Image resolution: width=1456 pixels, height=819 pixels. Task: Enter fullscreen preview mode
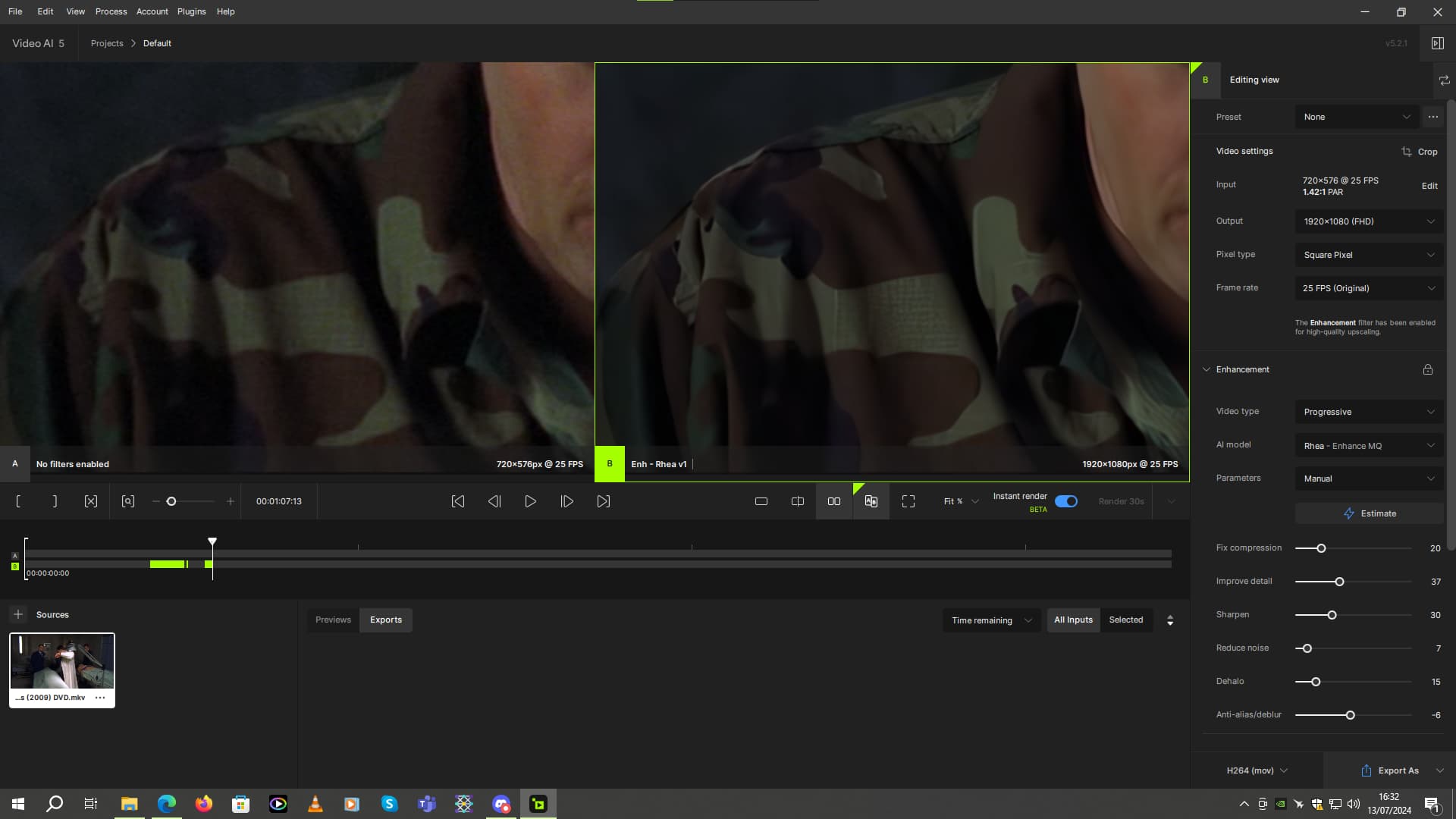(908, 501)
